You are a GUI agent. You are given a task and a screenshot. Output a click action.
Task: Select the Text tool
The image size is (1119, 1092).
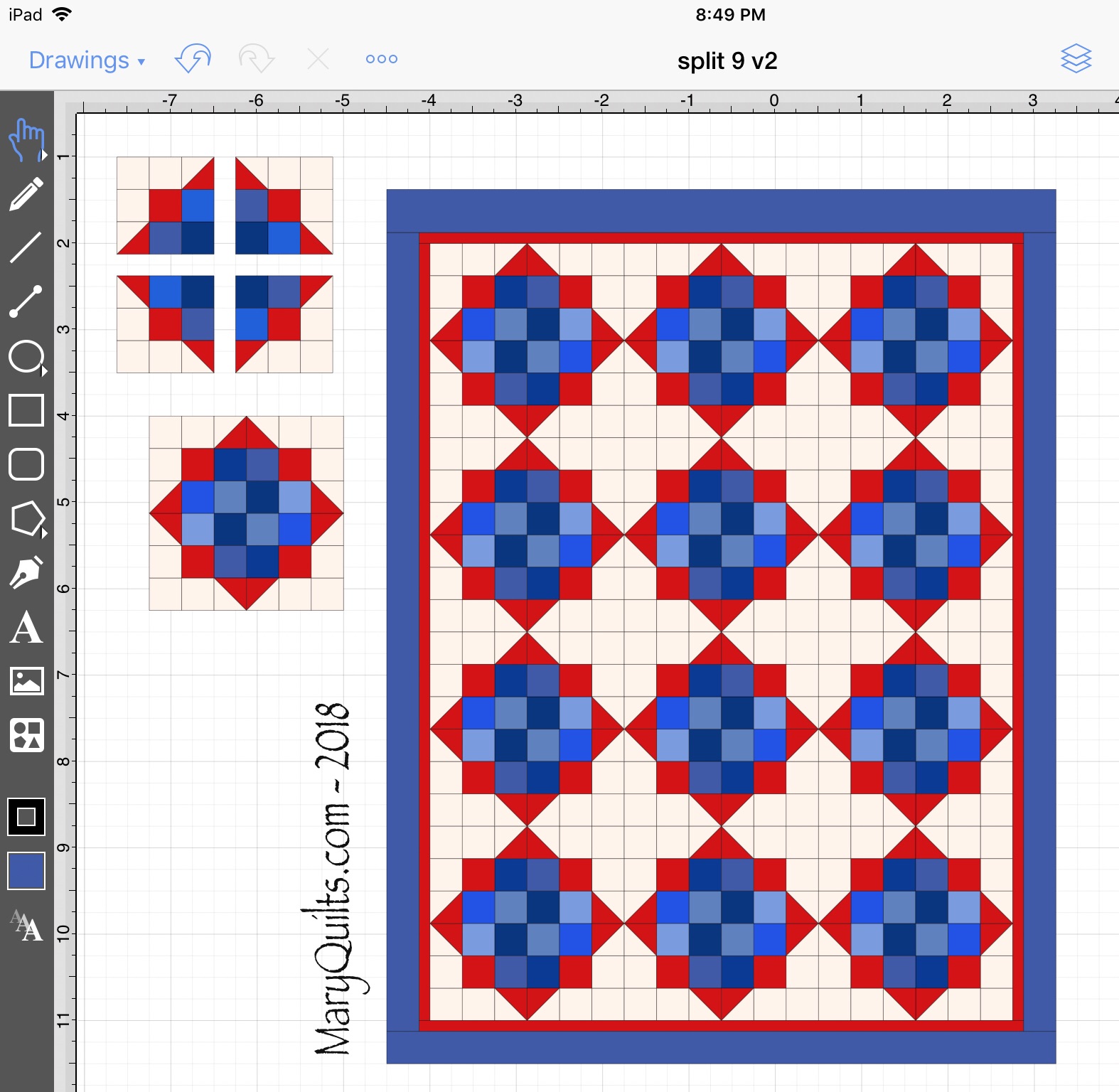pyautogui.click(x=26, y=627)
